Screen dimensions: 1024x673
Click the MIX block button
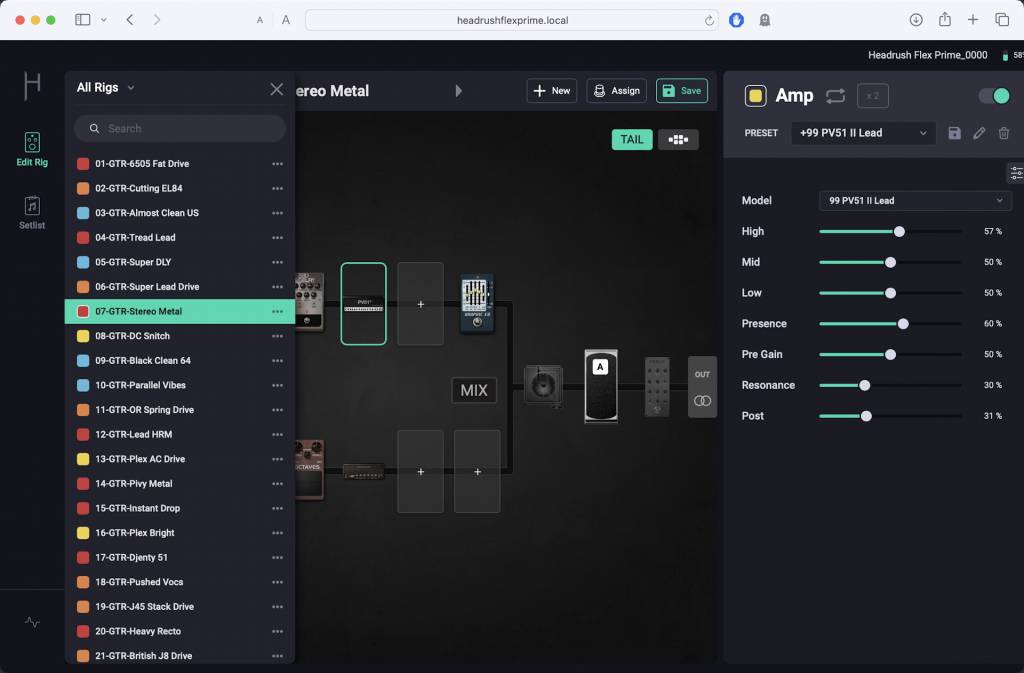click(474, 390)
